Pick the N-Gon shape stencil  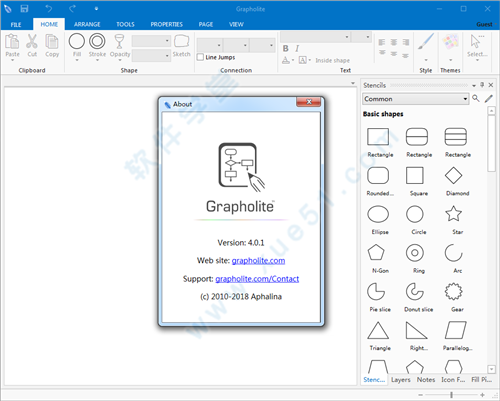pos(376,253)
